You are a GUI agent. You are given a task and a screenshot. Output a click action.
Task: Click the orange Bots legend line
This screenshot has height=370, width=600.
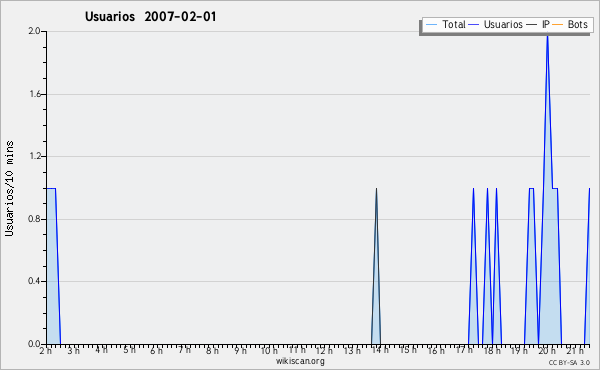click(x=558, y=25)
